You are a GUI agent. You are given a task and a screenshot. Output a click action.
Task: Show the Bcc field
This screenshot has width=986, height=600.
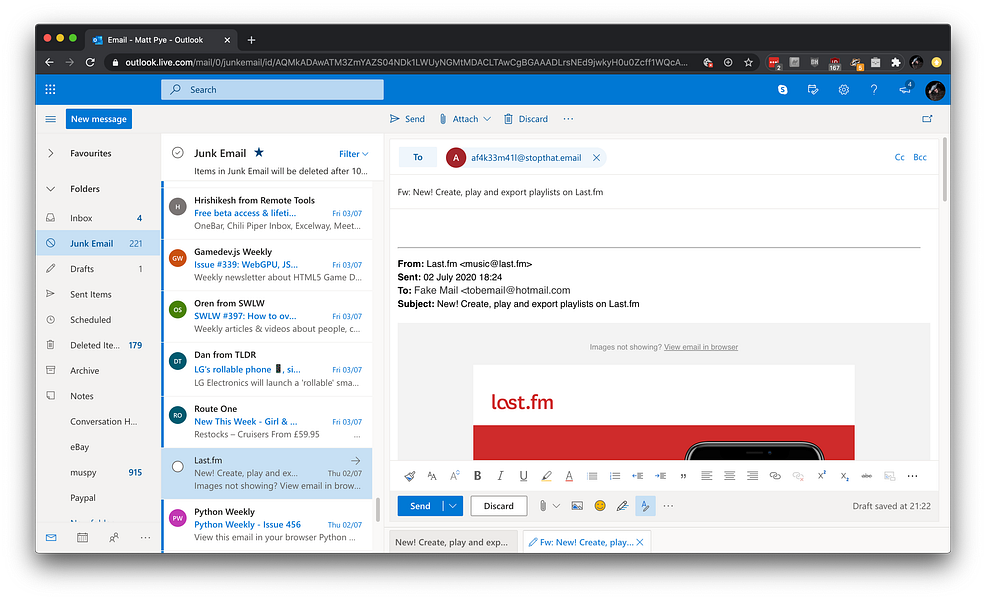coord(920,157)
